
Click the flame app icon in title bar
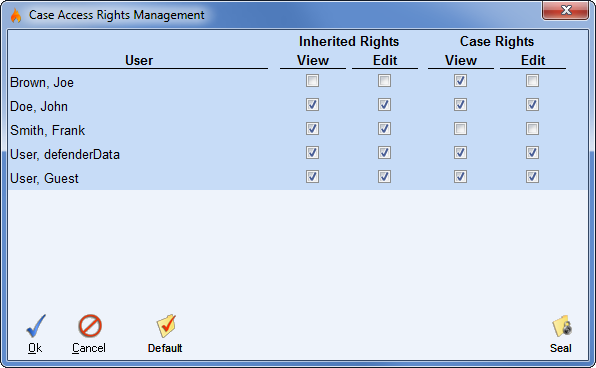(16, 15)
